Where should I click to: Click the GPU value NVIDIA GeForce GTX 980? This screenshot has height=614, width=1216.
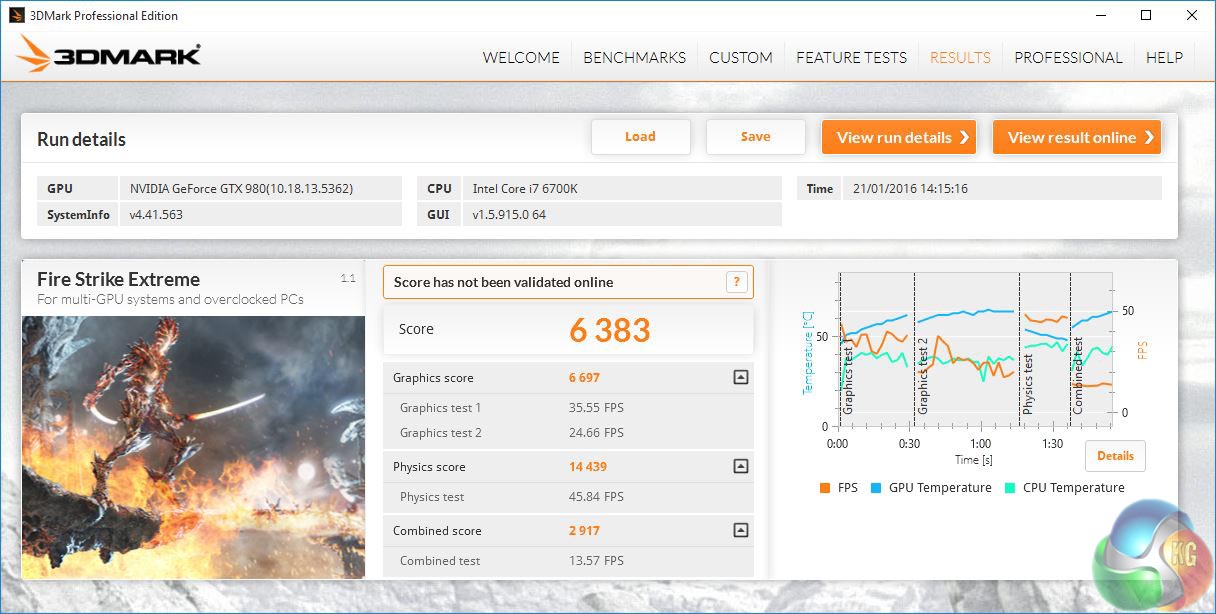click(x=262, y=188)
